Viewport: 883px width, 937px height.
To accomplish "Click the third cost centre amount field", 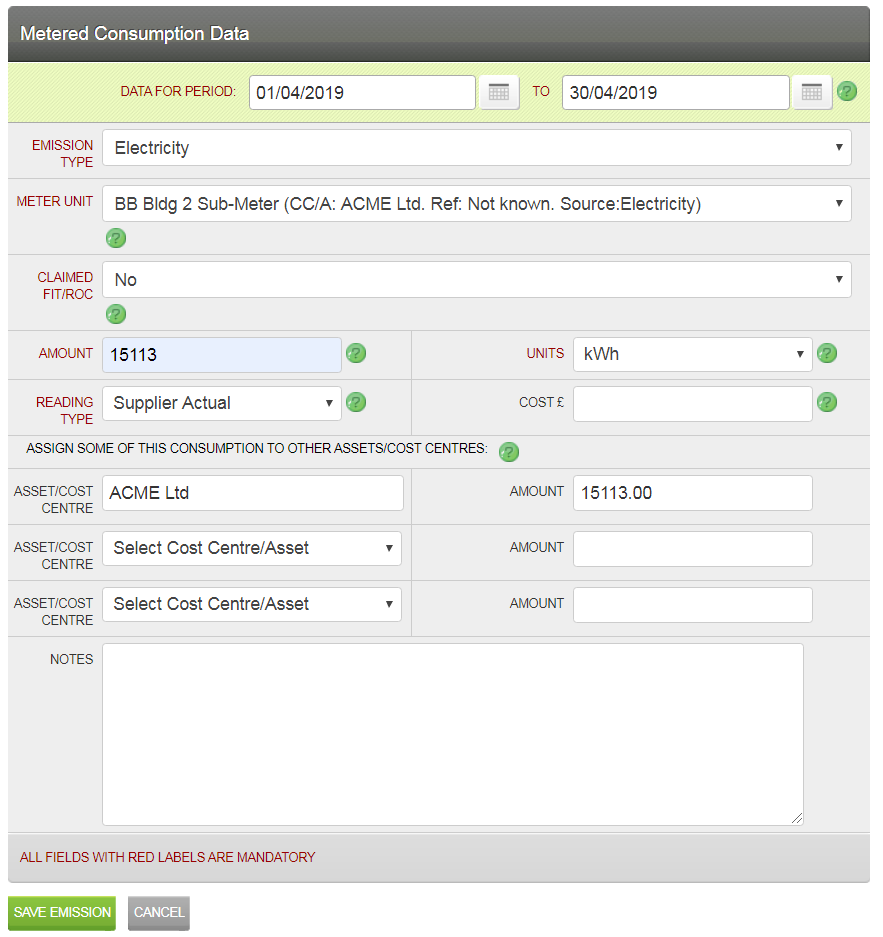I will pos(692,605).
